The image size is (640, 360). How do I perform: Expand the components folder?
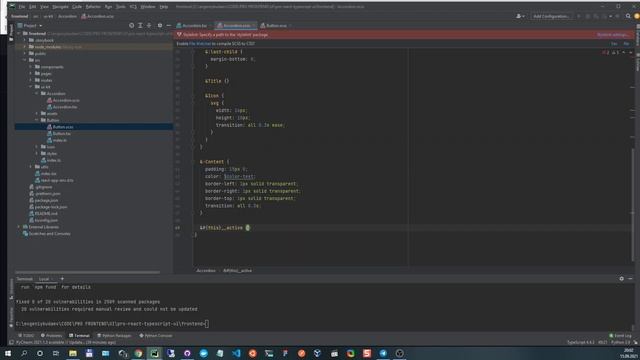[x=31, y=67]
